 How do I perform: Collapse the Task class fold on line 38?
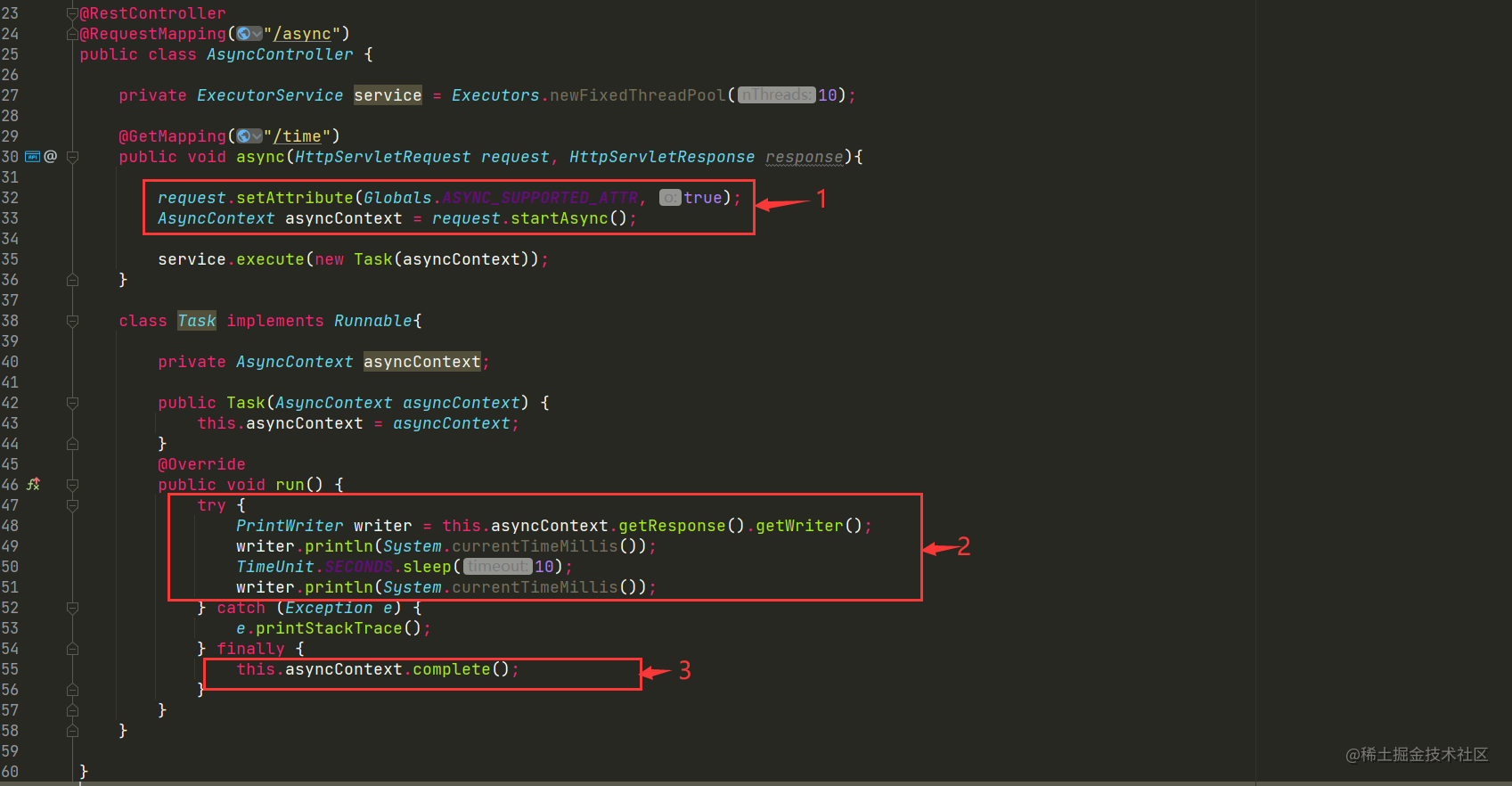point(73,321)
